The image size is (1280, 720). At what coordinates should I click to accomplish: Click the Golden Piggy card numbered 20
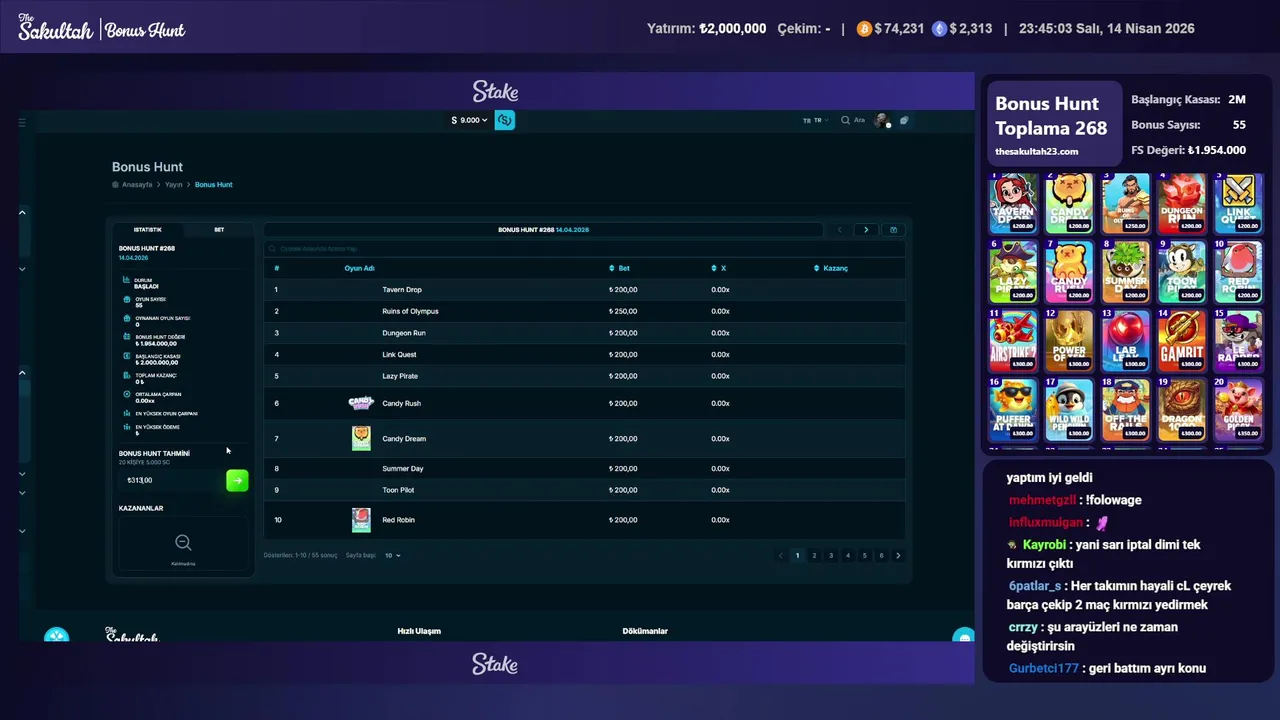(x=1238, y=409)
